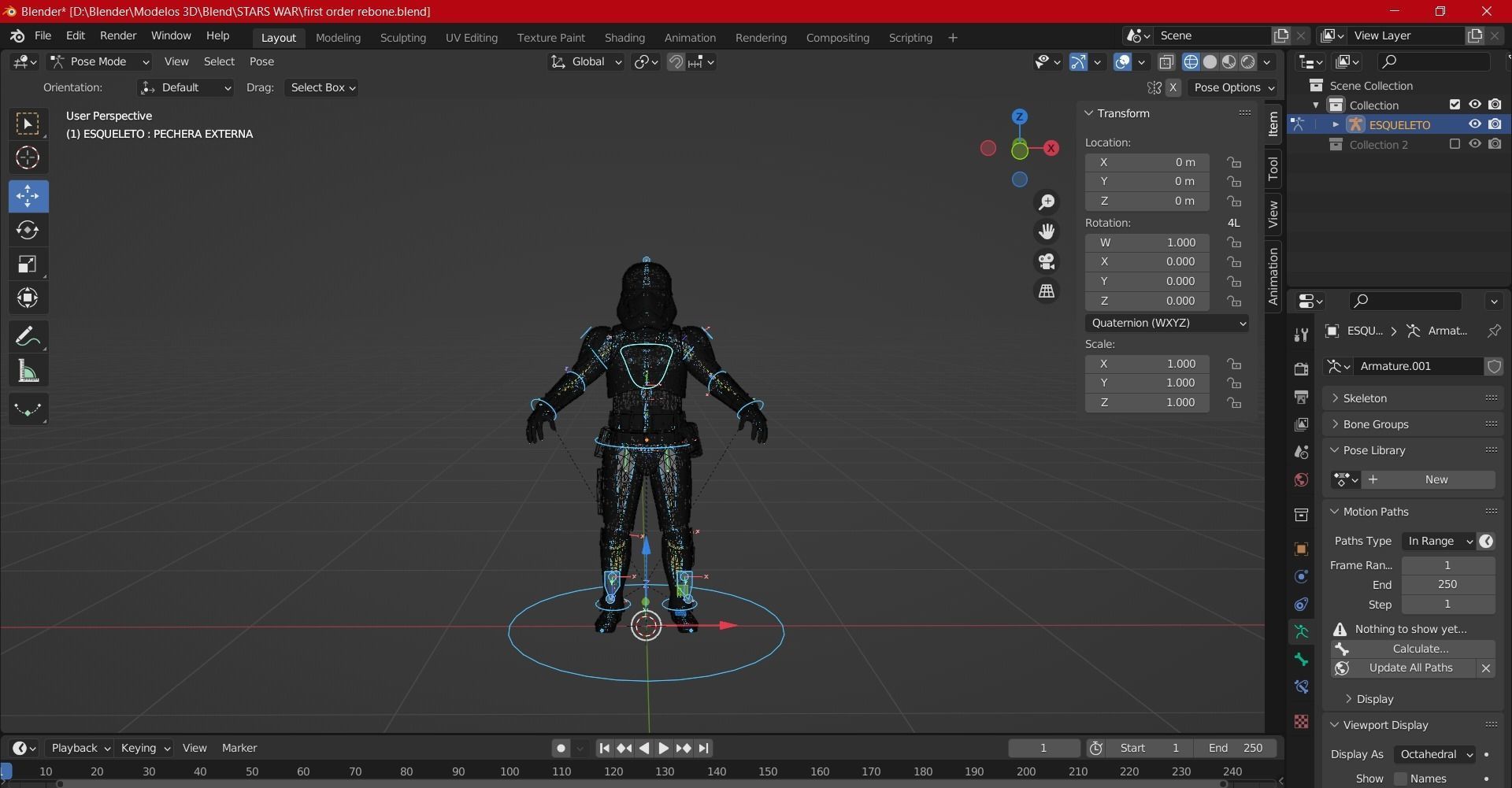Toggle X-ray viewport button
The width and height of the screenshot is (1512, 788).
[x=1166, y=61]
